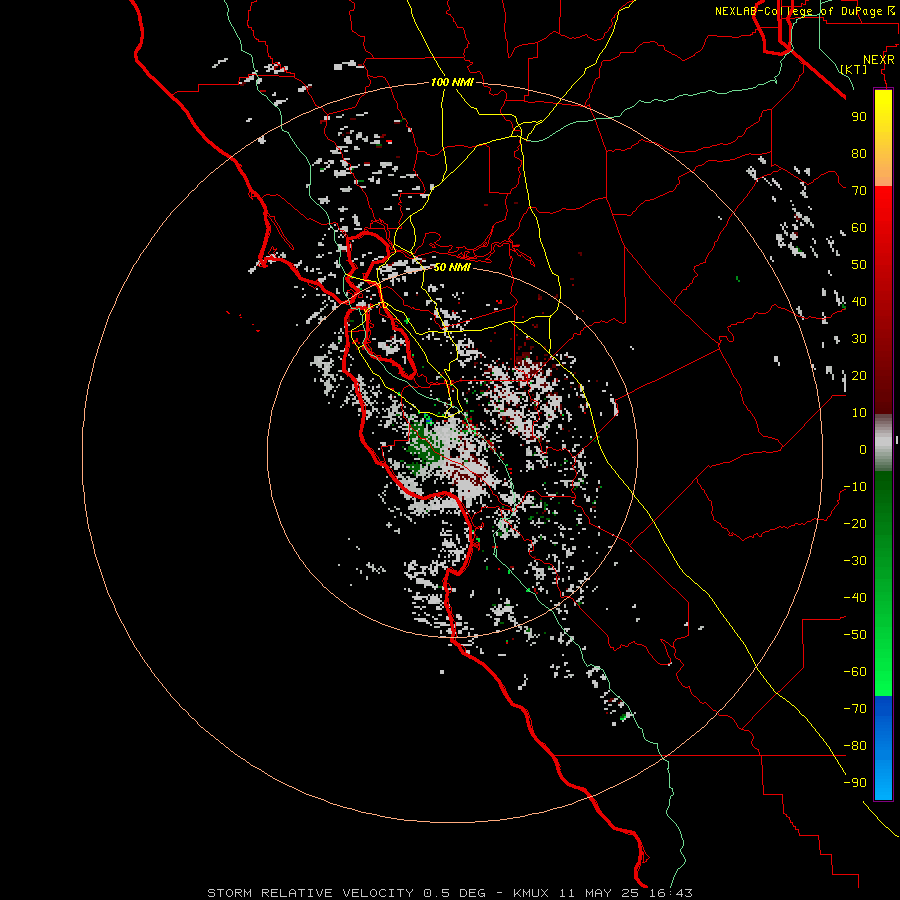
Task: Click the positive 90 velocity scale label
Action: point(859,117)
